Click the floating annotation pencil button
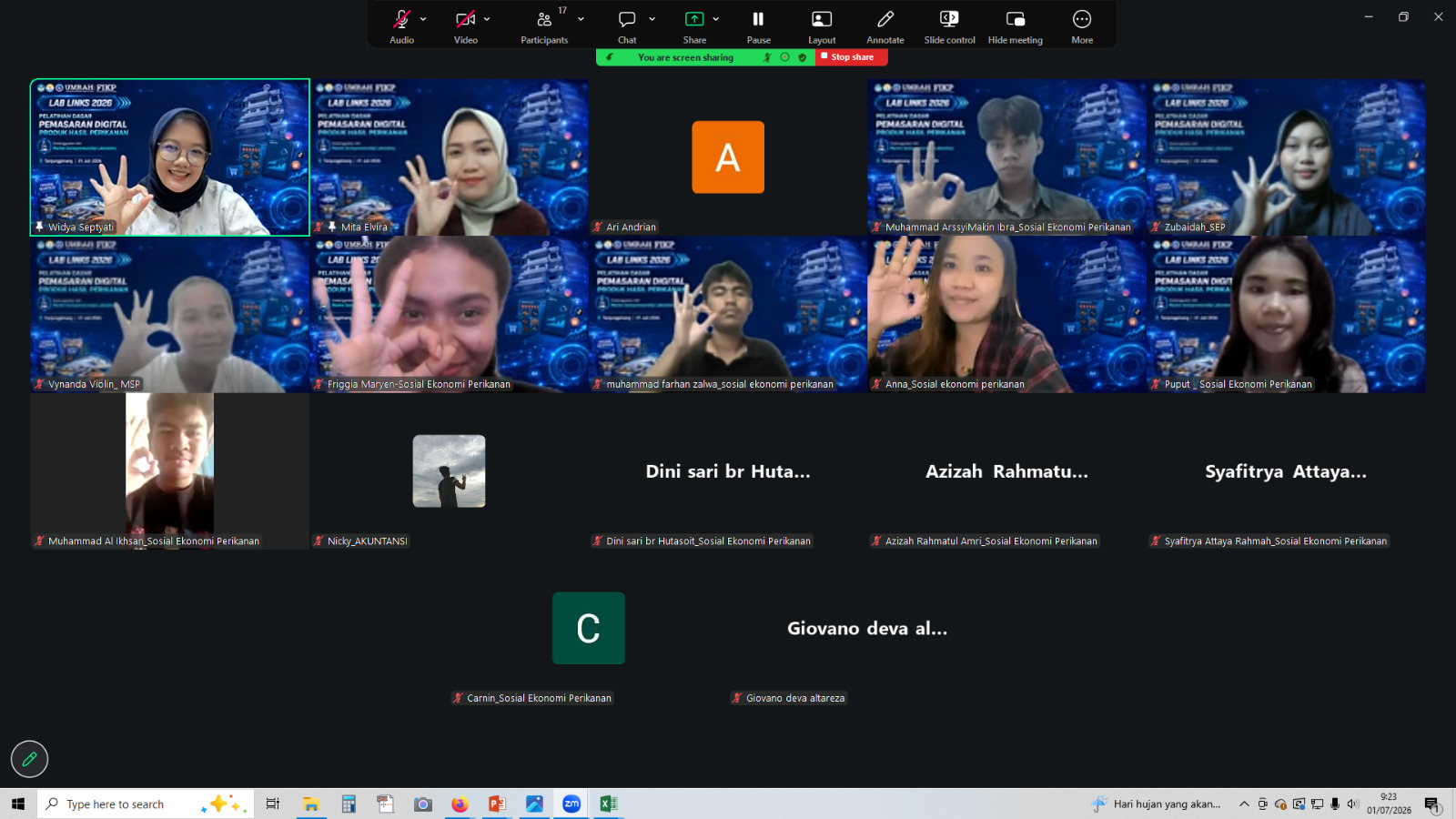Viewport: 1456px width, 819px height. (x=29, y=759)
